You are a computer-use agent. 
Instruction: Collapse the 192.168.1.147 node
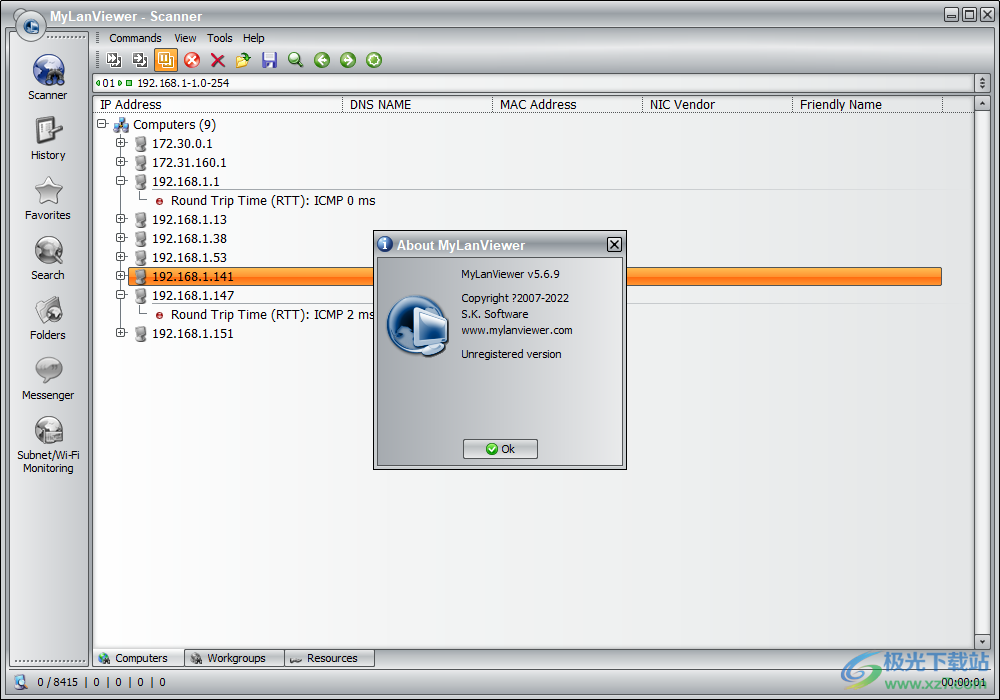pyautogui.click(x=121, y=295)
